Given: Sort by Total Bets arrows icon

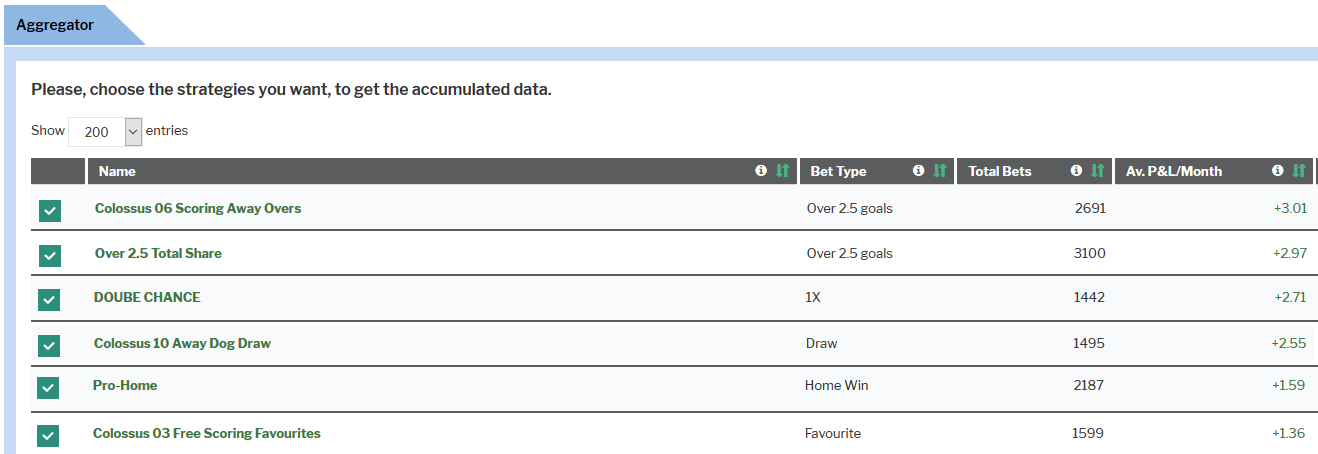Looking at the screenshot, I should [x=1098, y=171].
